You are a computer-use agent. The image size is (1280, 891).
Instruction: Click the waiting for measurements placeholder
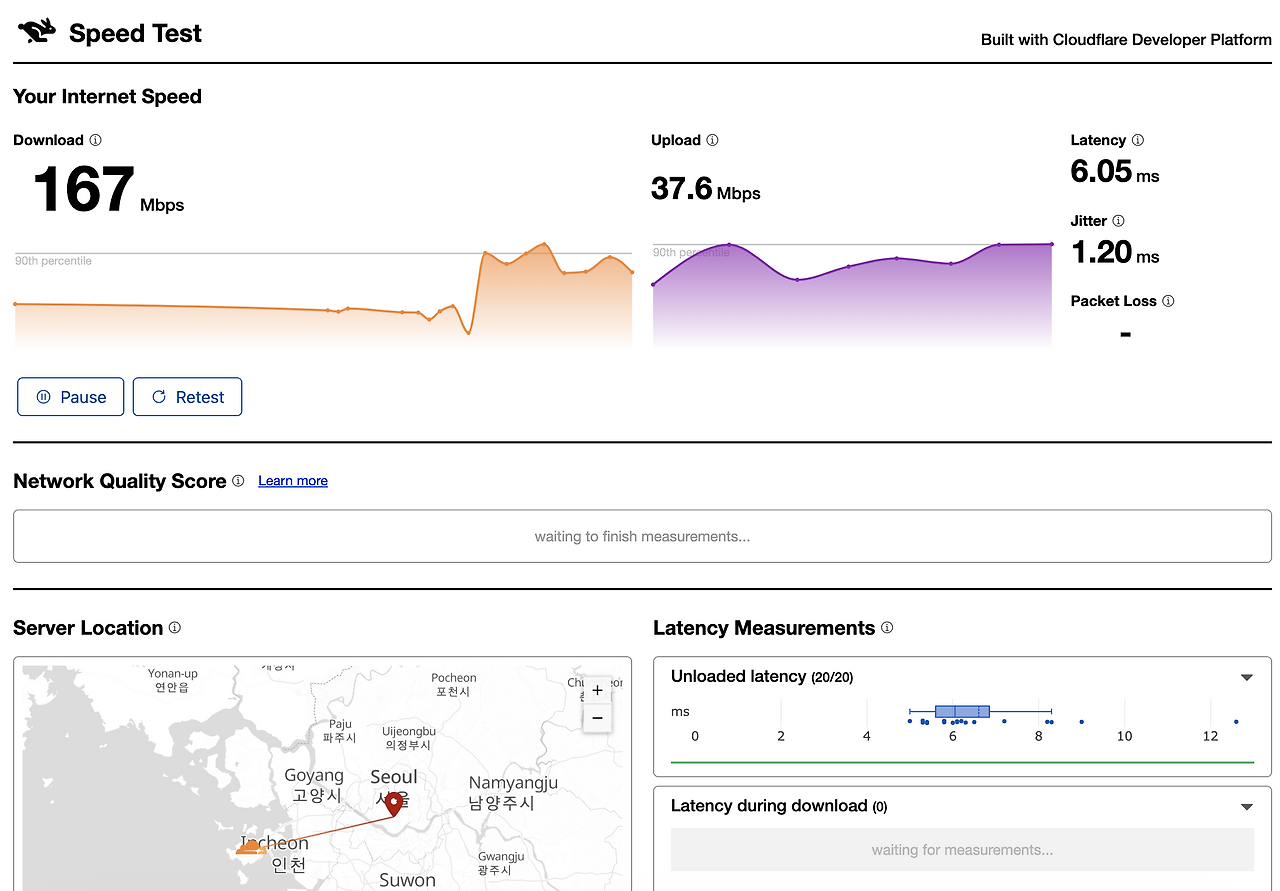click(962, 850)
